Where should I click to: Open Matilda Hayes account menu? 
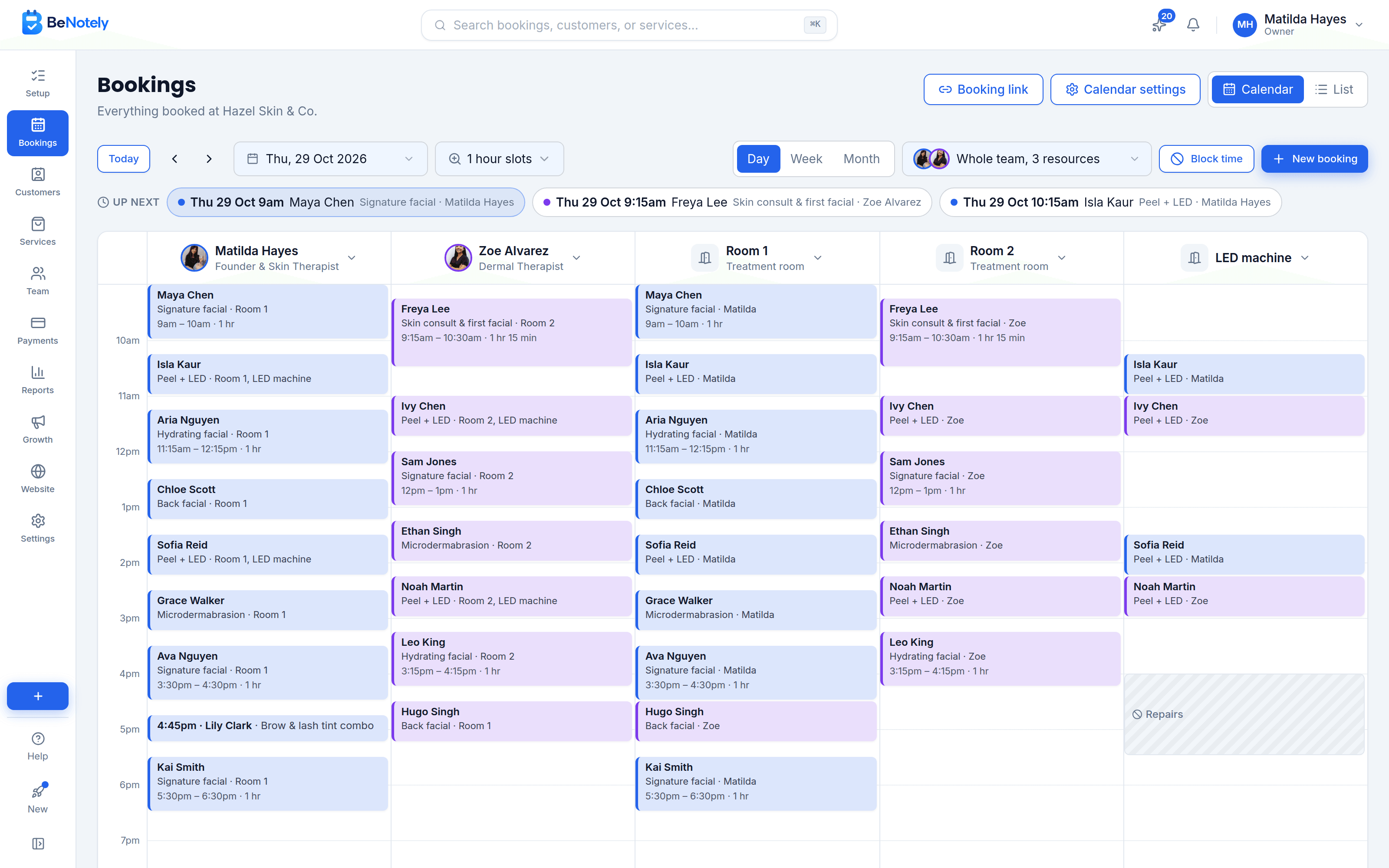coord(1298,25)
